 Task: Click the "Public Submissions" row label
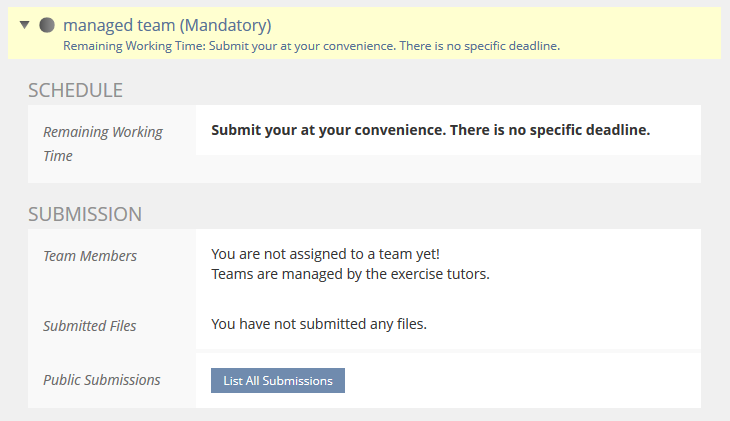click(101, 380)
